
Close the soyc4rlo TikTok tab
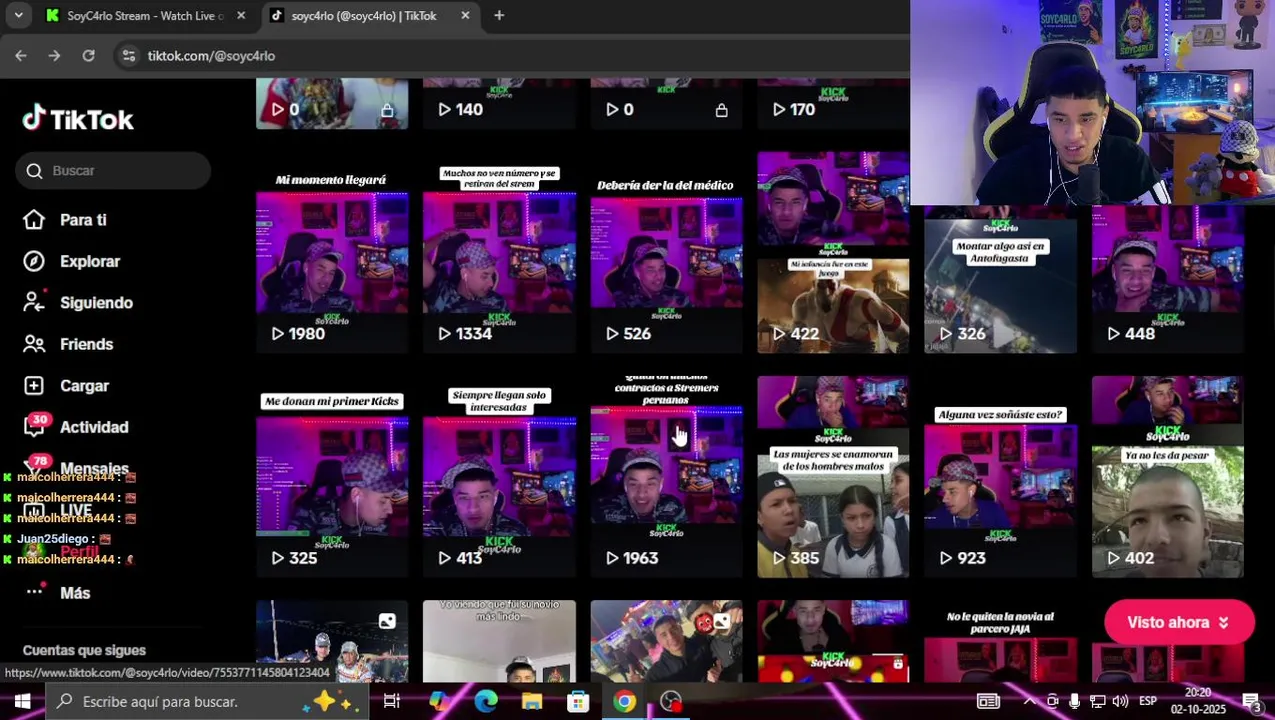[x=465, y=16]
